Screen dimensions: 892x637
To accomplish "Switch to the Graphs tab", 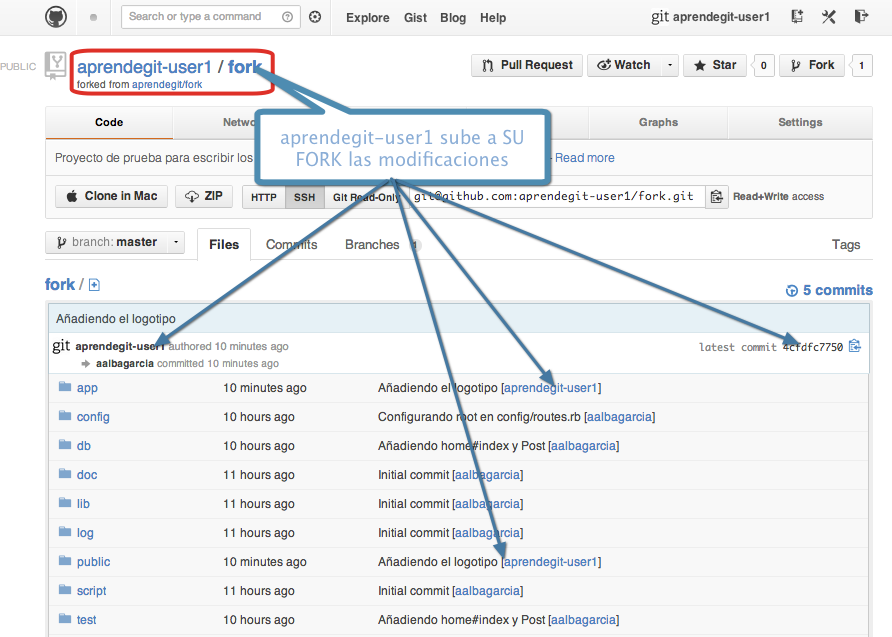I will pyautogui.click(x=658, y=122).
